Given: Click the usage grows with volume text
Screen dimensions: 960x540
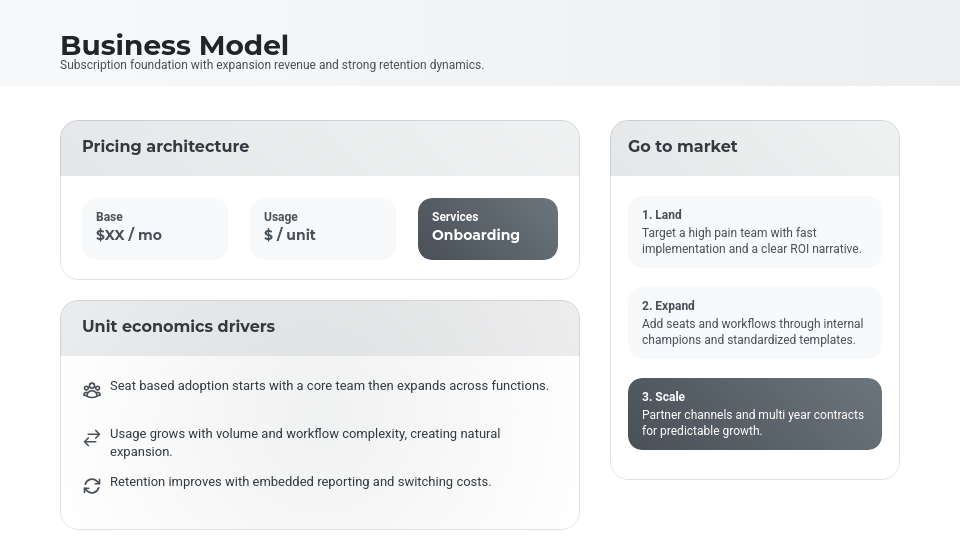Looking at the screenshot, I should (305, 442).
